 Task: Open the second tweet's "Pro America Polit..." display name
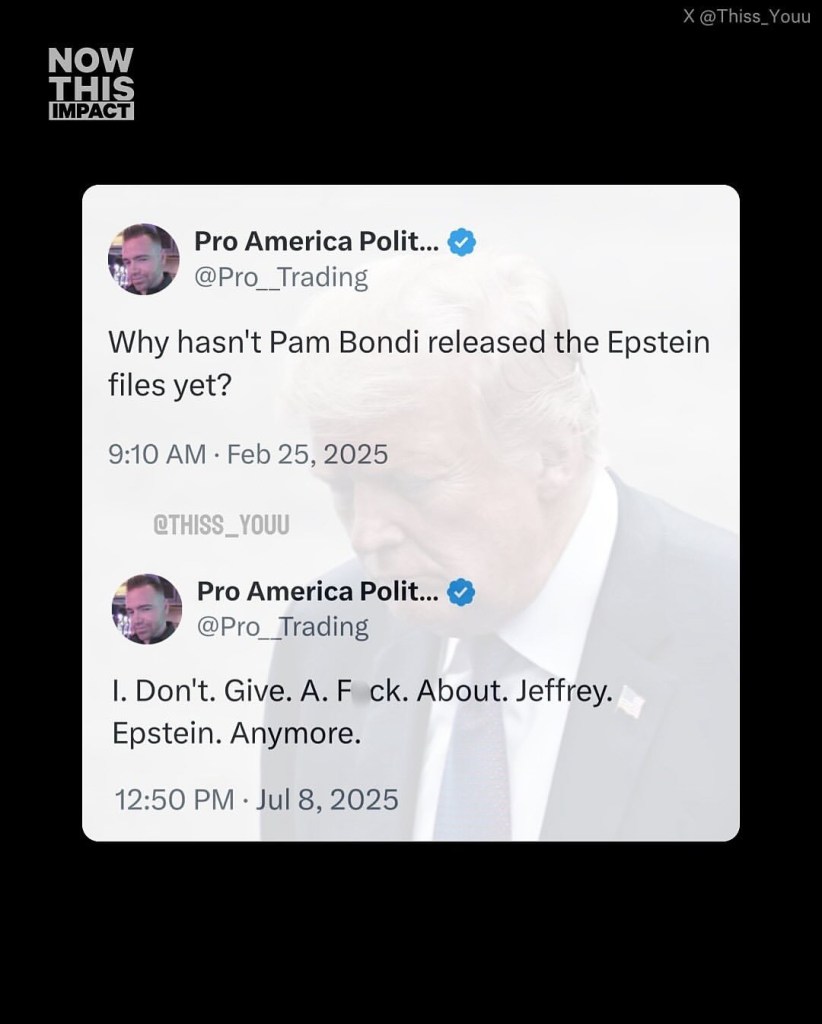tap(318, 591)
